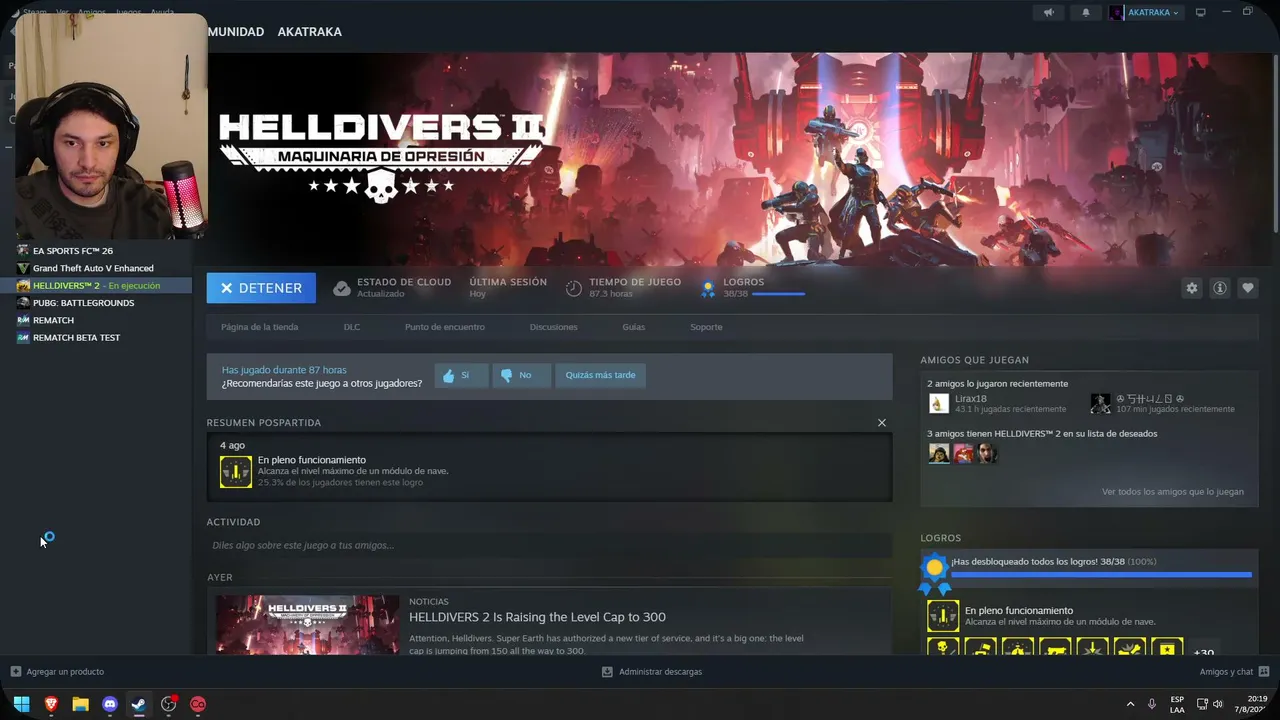Image resolution: width=1280 pixels, height=720 pixels.
Task: Click the microphone tray icon
Action: [1152, 704]
